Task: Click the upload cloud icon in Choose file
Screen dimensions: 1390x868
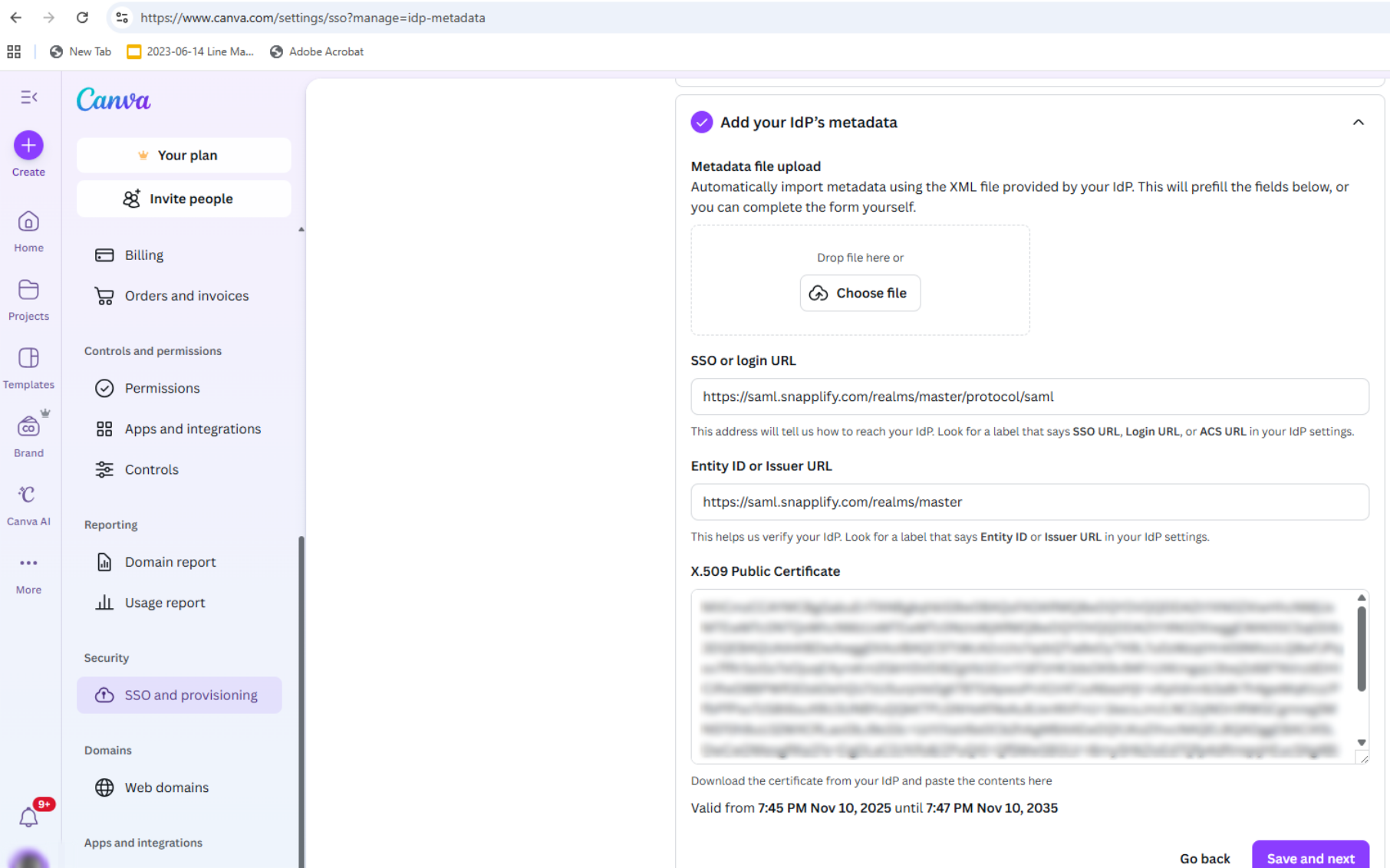Action: 819,293
